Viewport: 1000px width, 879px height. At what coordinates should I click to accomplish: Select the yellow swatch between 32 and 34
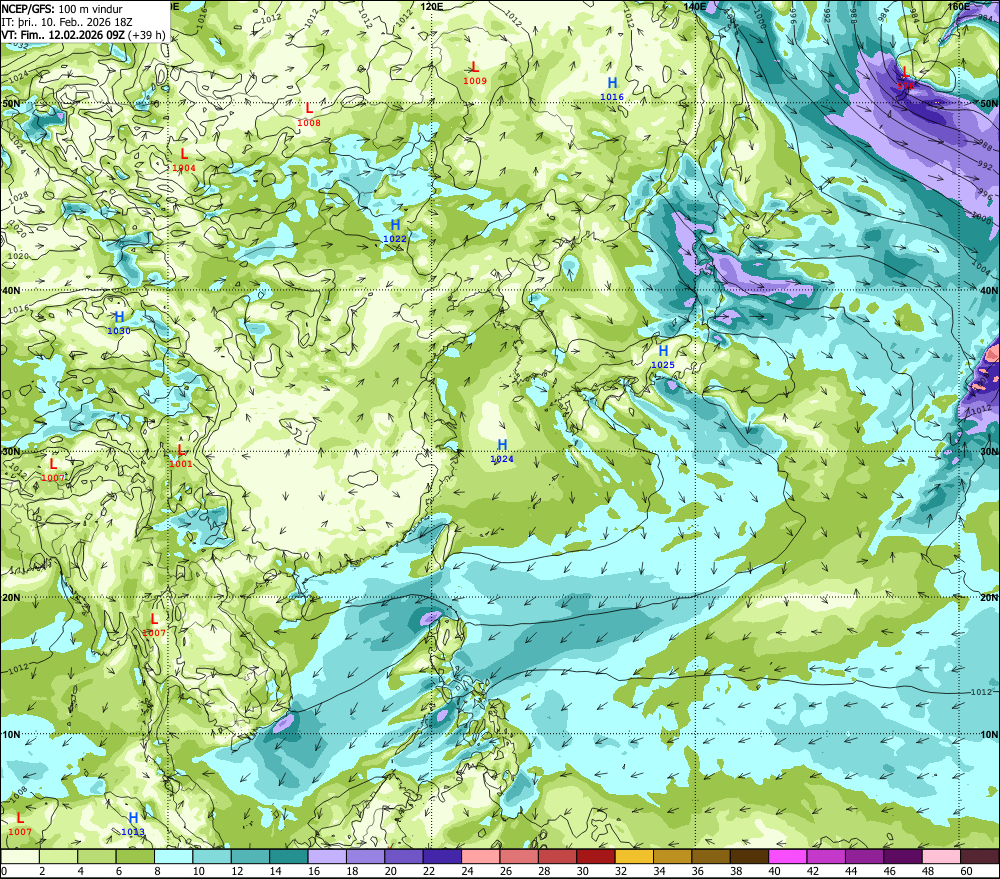pyautogui.click(x=634, y=857)
